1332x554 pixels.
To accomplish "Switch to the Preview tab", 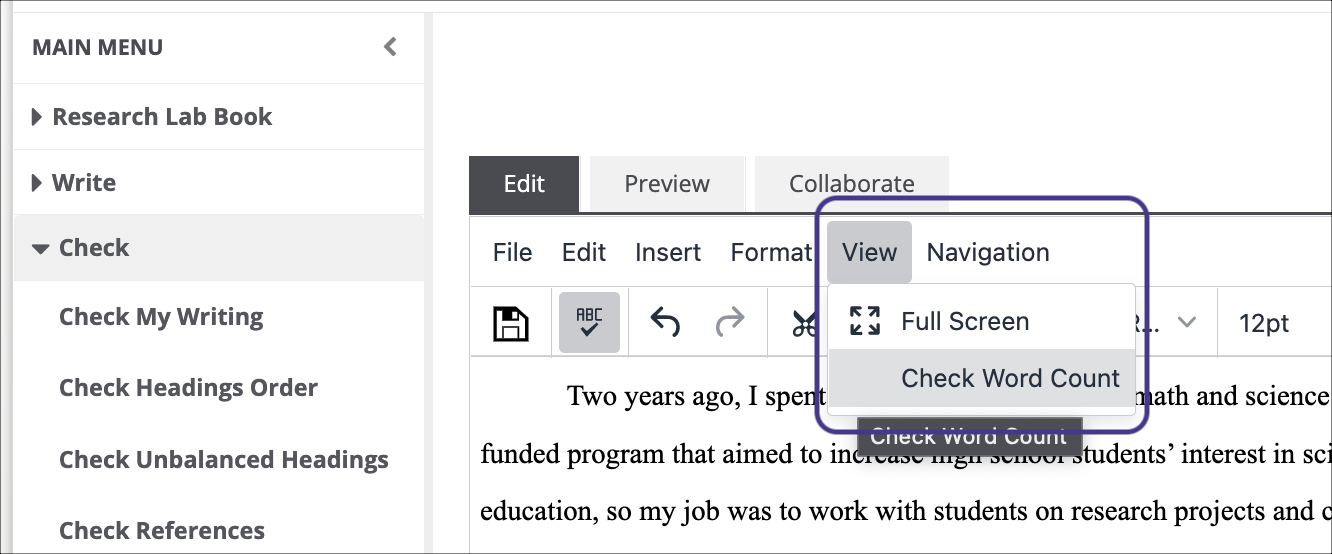I will (x=667, y=184).
